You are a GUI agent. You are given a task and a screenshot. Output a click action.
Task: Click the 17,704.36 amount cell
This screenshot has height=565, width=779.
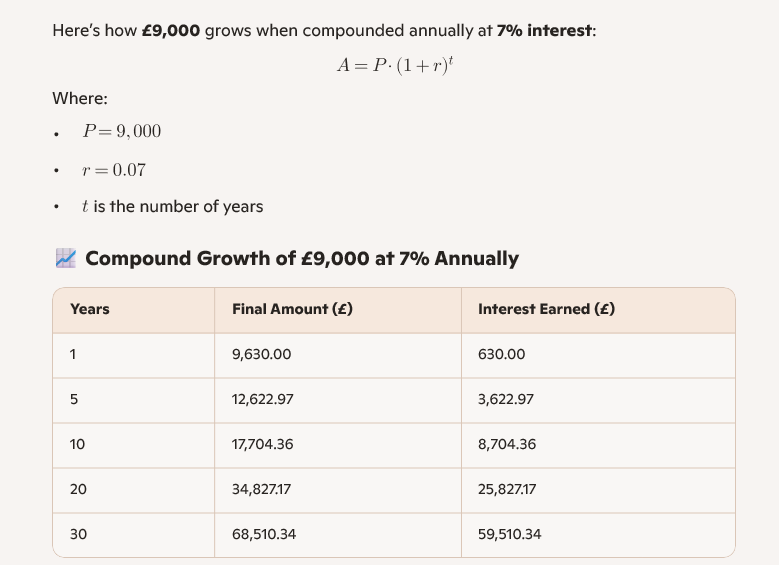[263, 445]
